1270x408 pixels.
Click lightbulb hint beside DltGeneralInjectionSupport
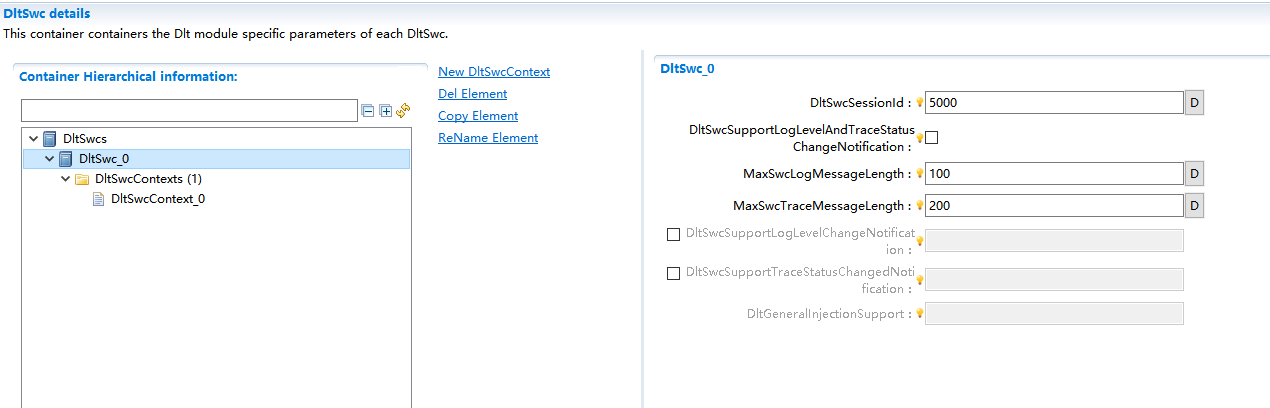(920, 314)
